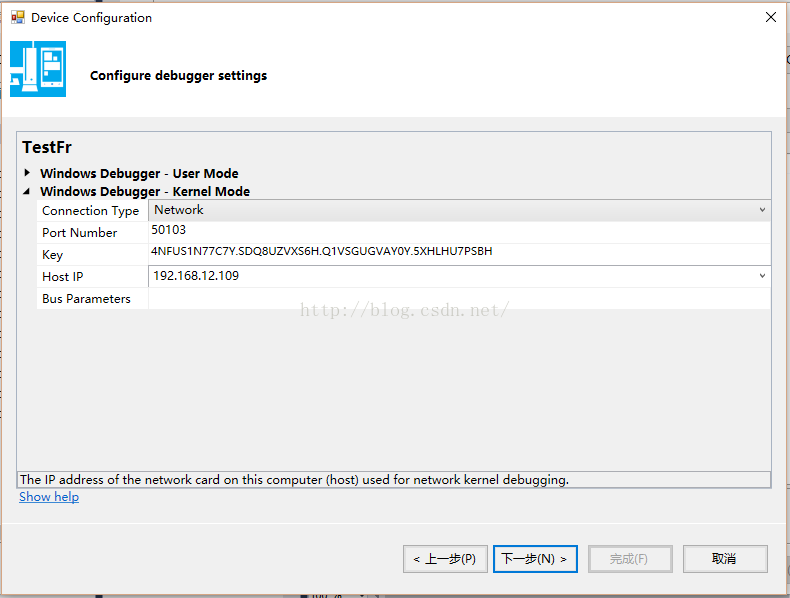The height and width of the screenshot is (598, 790).
Task: Collapse Windows Debugger - Kernel Mode section
Action: pyautogui.click(x=27, y=191)
